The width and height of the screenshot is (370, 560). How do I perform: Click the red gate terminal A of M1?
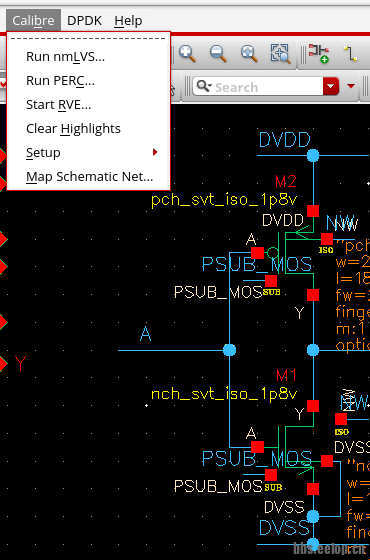pos(258,447)
